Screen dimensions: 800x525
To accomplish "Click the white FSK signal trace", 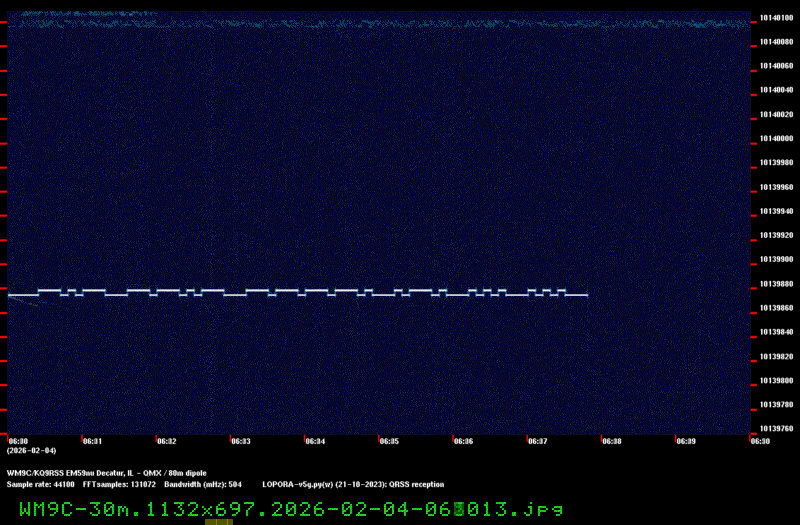I will point(300,292).
